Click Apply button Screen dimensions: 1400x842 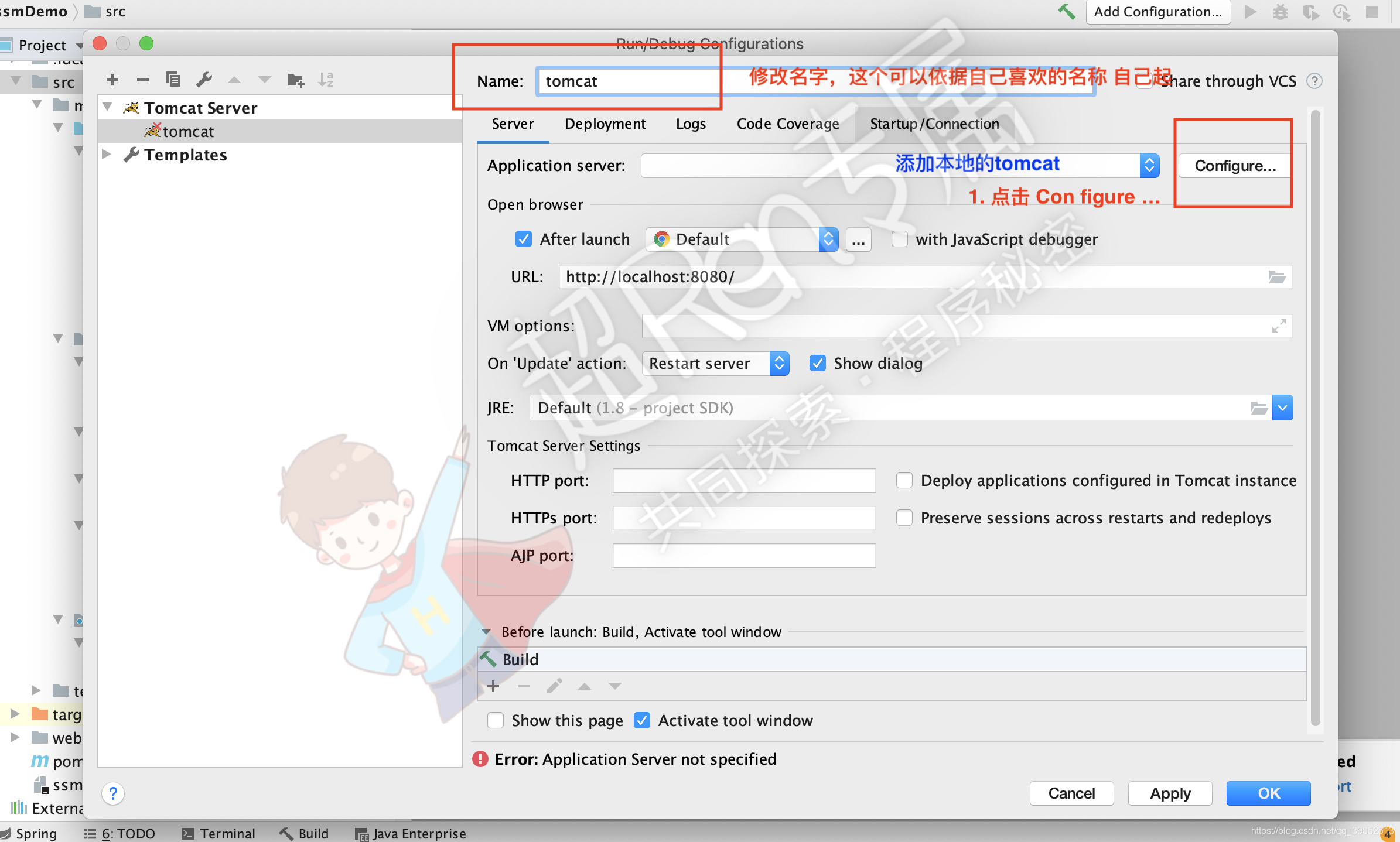pos(1170,793)
